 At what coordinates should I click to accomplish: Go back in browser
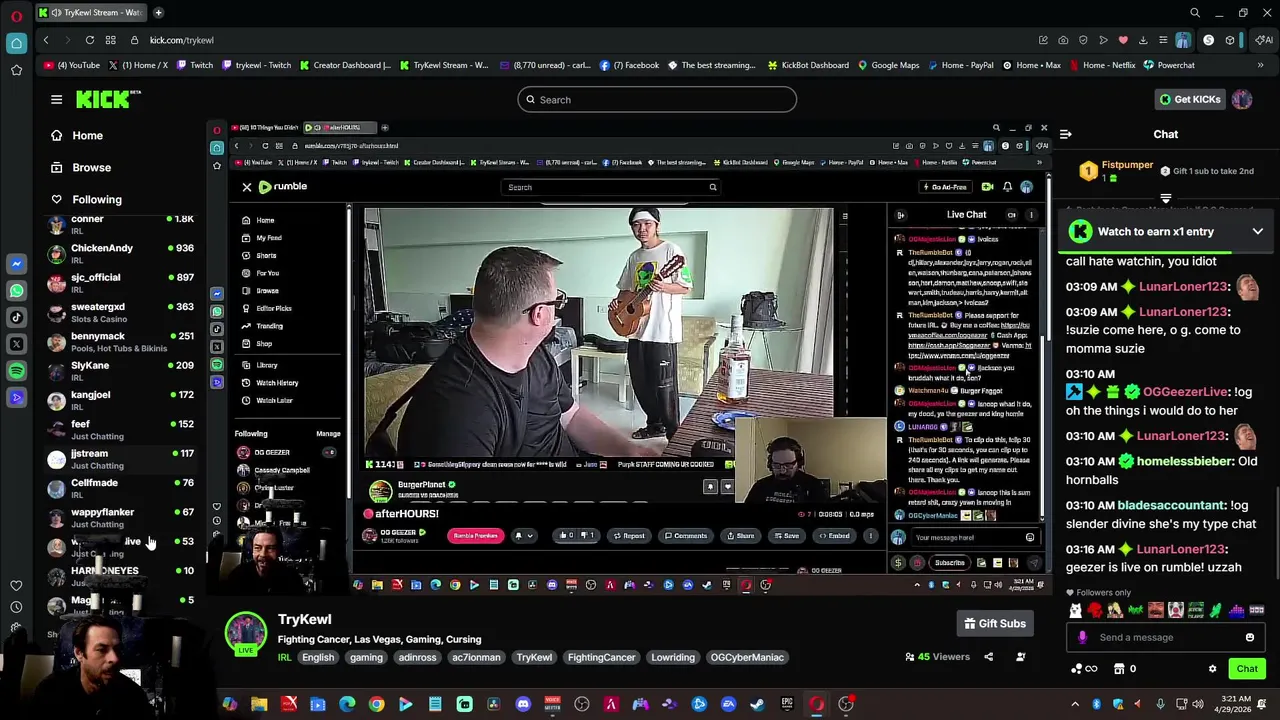click(x=46, y=40)
